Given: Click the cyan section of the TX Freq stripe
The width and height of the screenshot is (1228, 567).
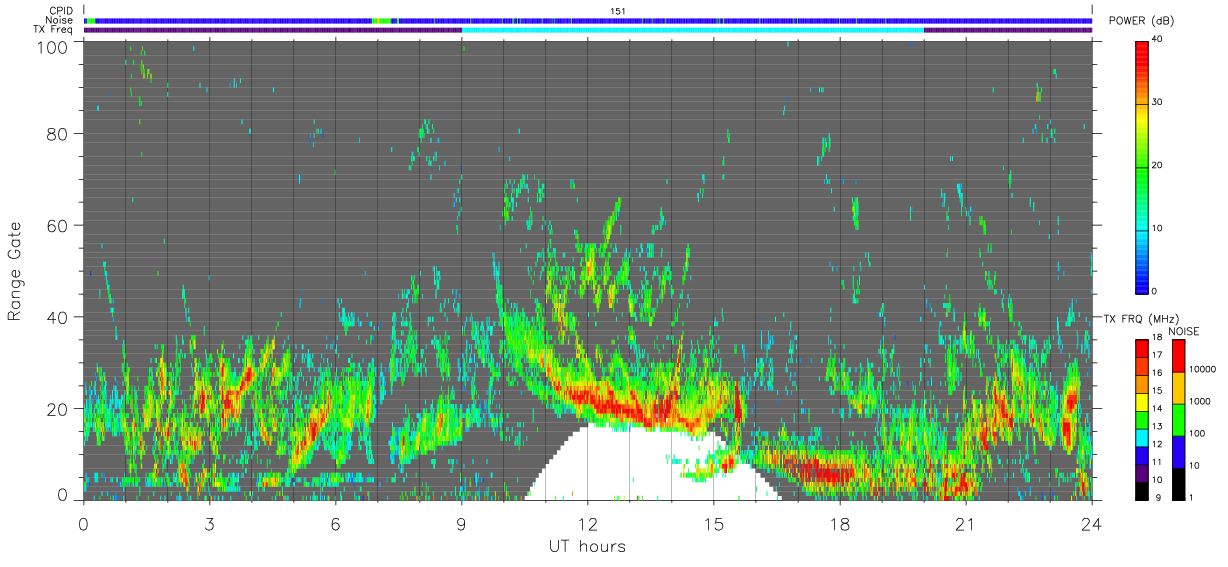Looking at the screenshot, I should (x=692, y=30).
